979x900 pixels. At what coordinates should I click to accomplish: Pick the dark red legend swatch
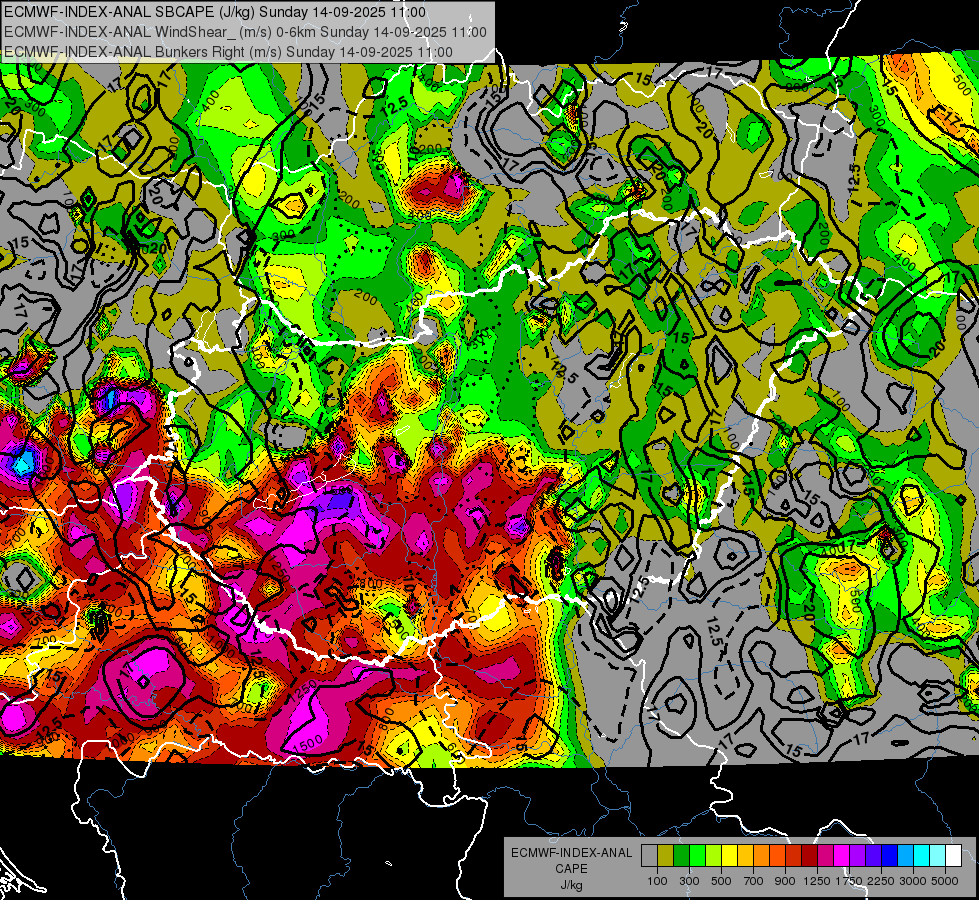(x=809, y=856)
